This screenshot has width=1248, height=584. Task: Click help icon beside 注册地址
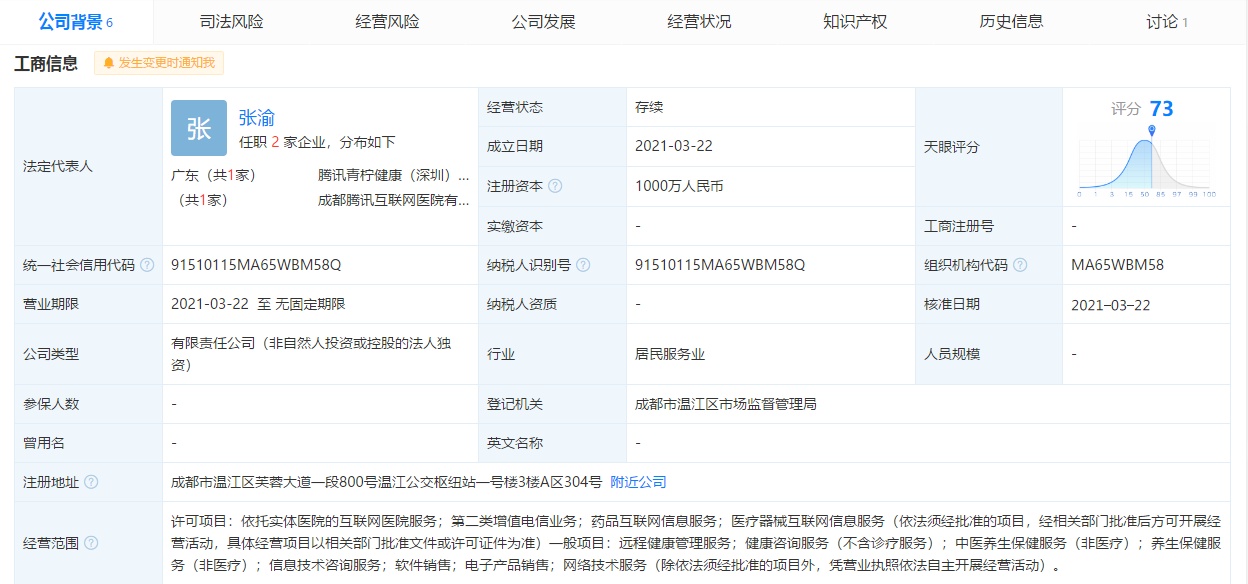(x=91, y=482)
